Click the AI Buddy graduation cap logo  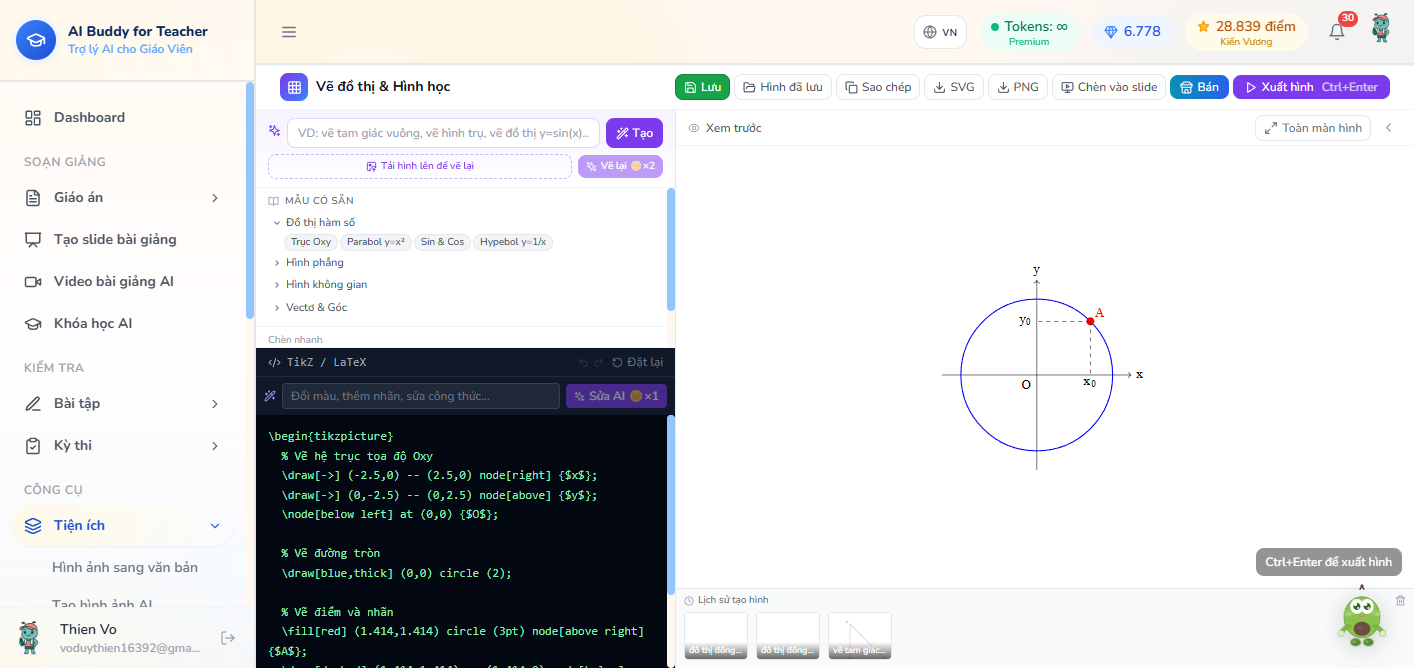[36, 40]
